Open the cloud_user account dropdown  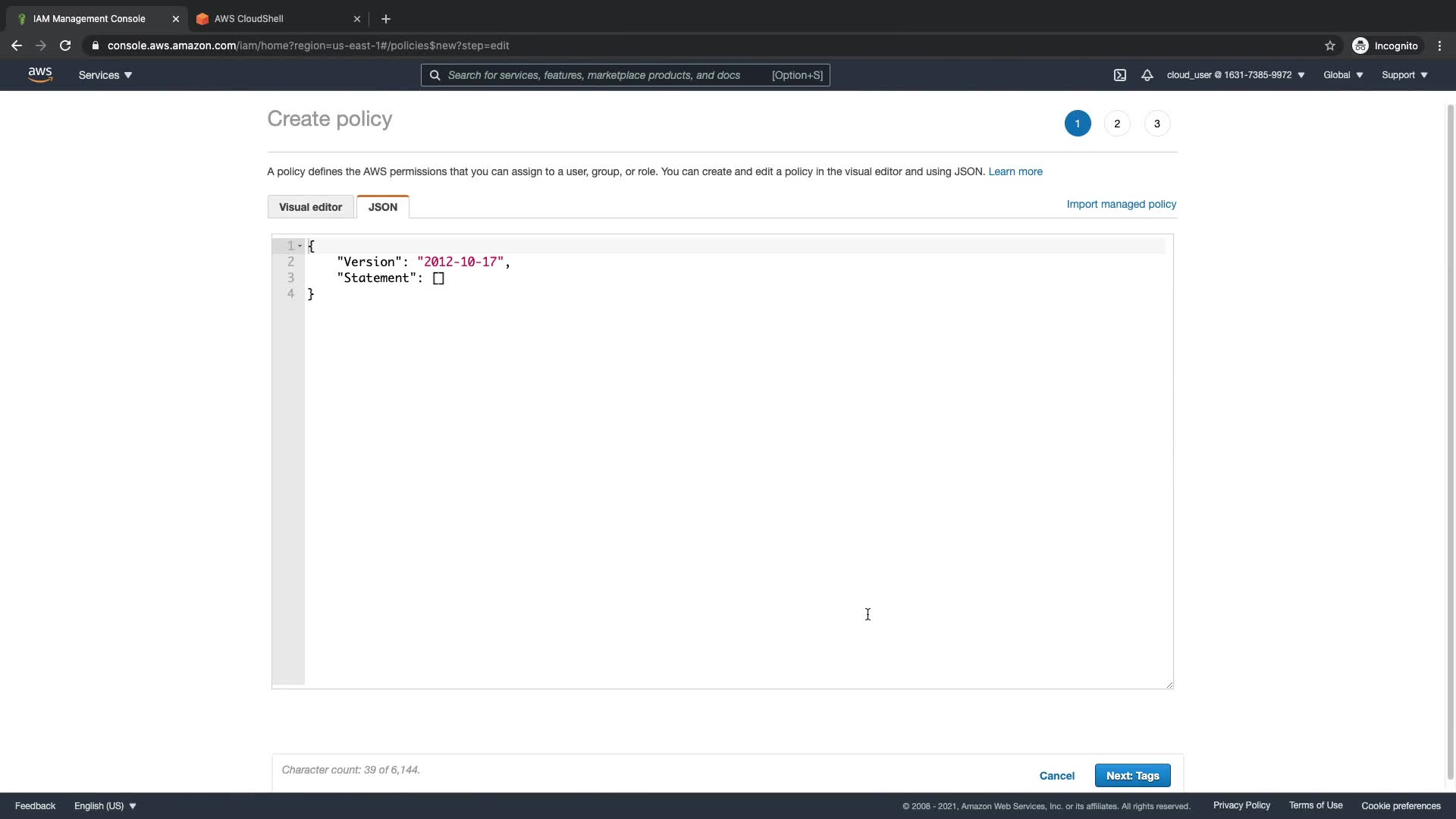click(1235, 75)
